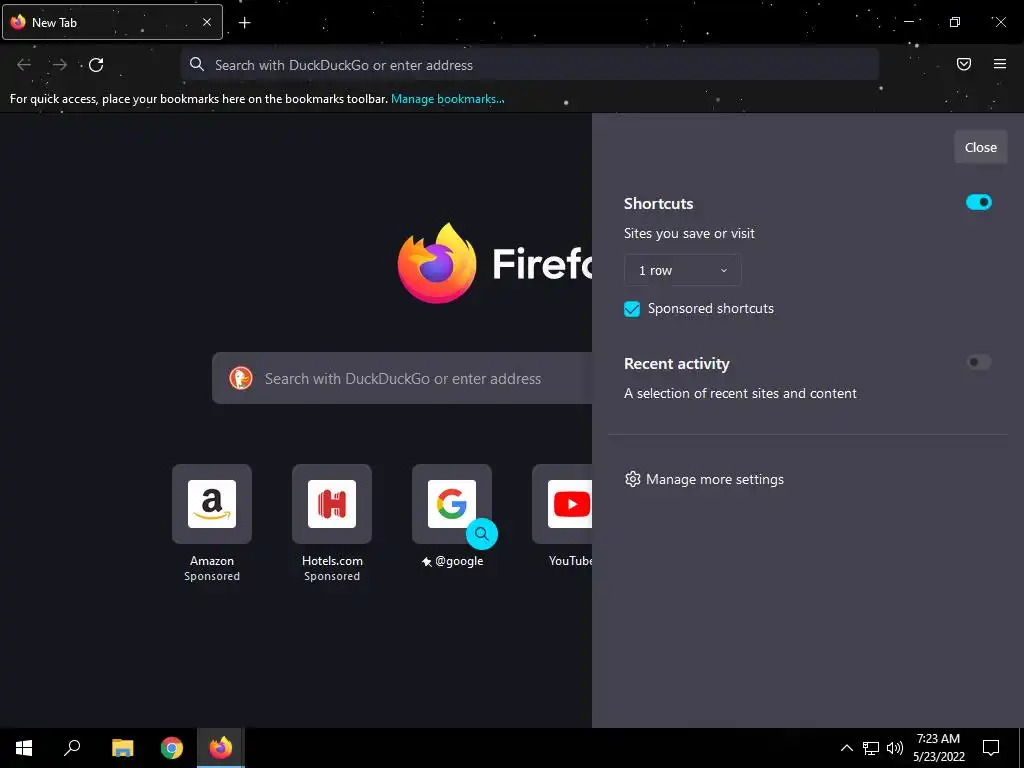Click the settings gear icon

(x=632, y=479)
